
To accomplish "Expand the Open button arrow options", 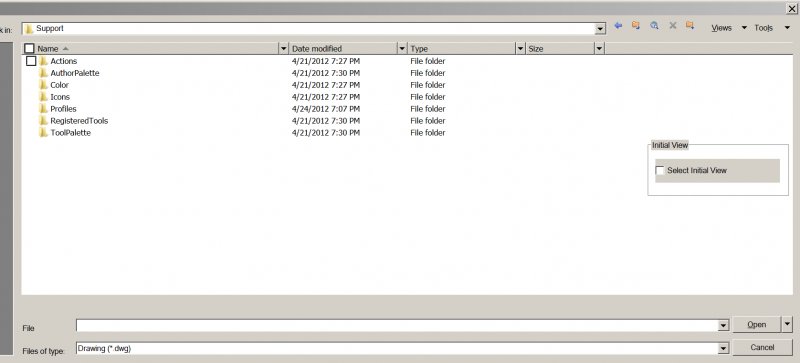I will coord(787,324).
